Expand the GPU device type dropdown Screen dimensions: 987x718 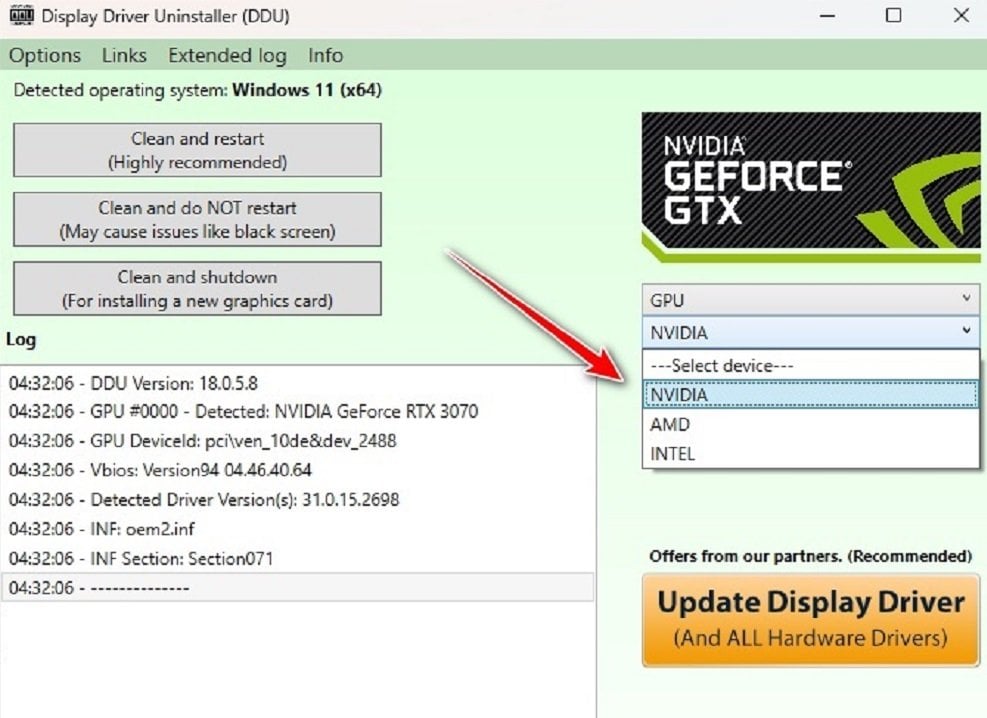[811, 300]
